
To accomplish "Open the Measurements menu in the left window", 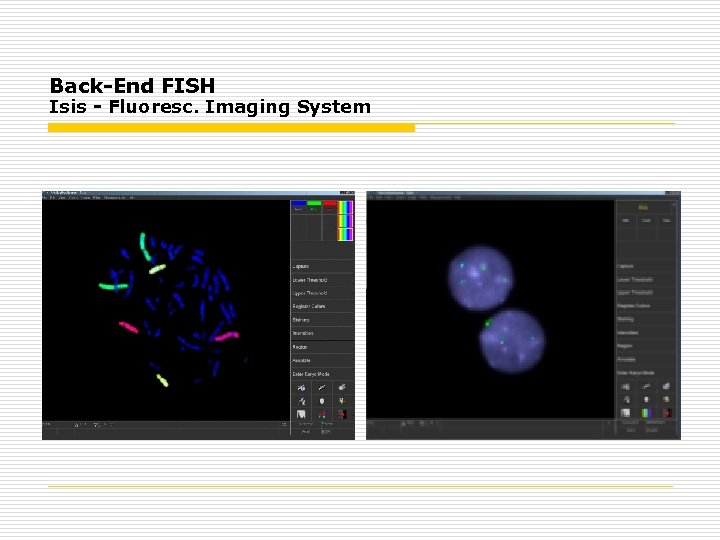I will 114,198.
